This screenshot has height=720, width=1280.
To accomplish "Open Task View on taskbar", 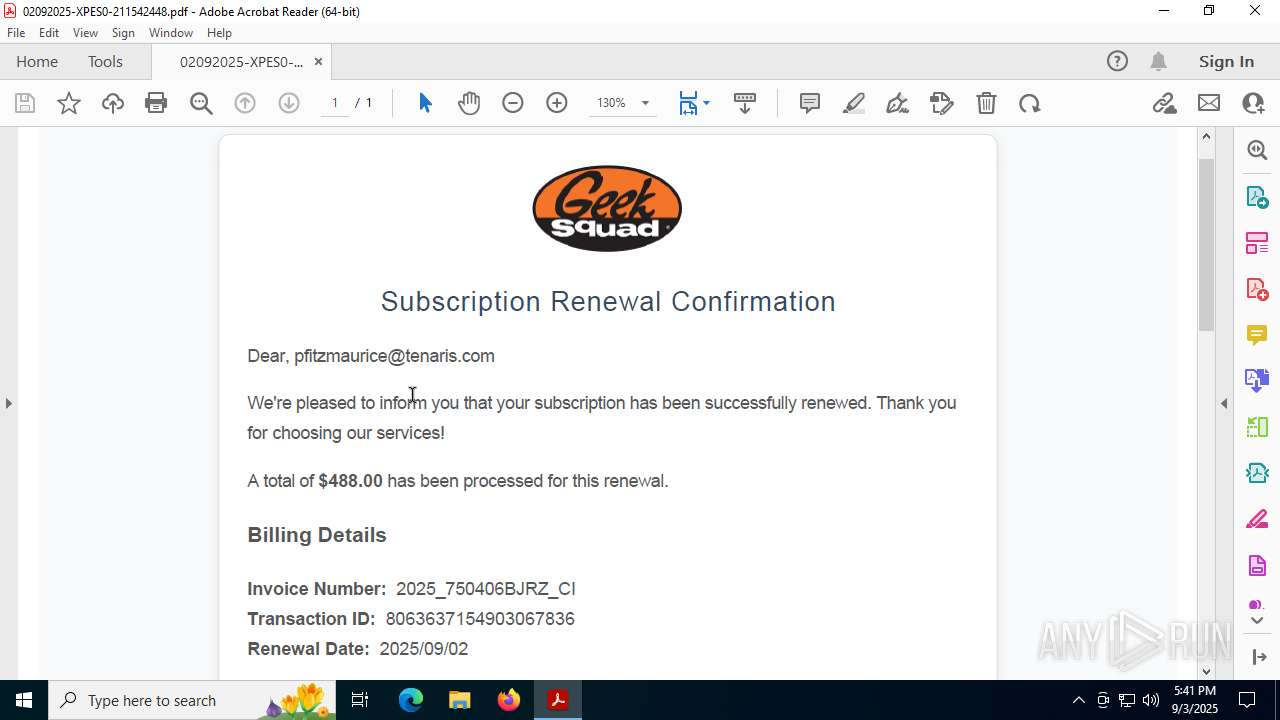I will tap(360, 700).
